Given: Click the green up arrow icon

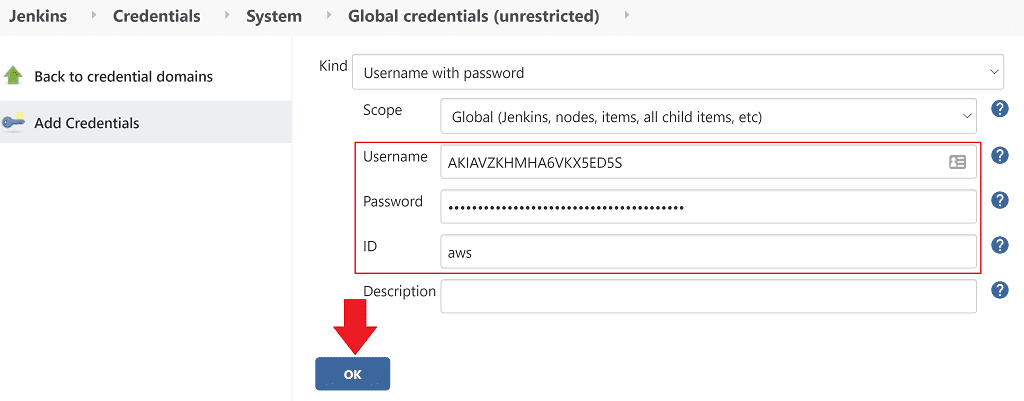Looking at the screenshot, I should pyautogui.click(x=13, y=76).
